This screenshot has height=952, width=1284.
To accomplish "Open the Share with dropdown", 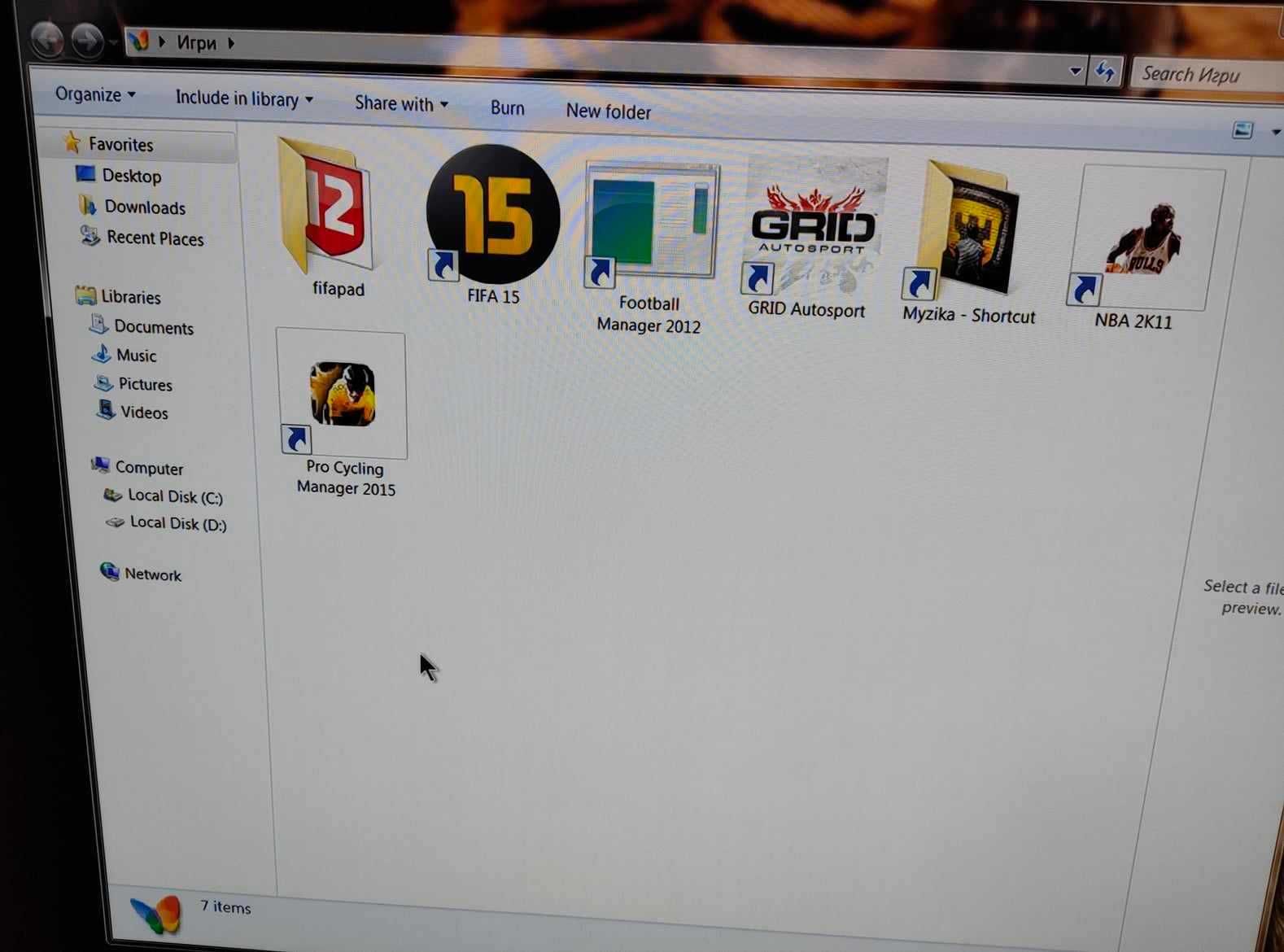I will click(401, 103).
